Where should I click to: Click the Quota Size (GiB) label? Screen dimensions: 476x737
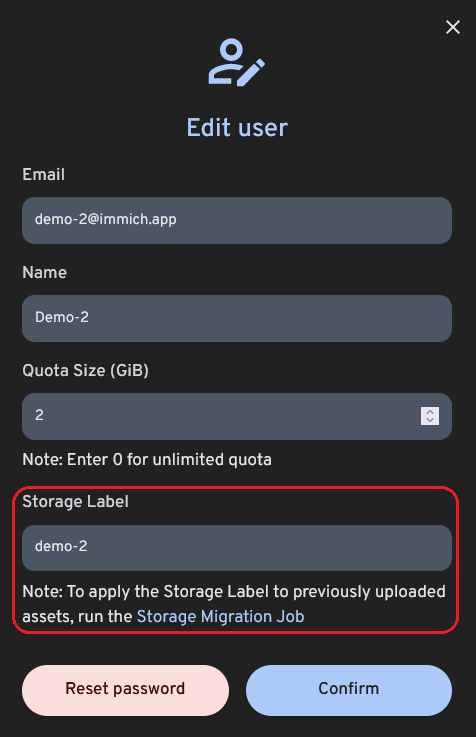[x=86, y=370]
